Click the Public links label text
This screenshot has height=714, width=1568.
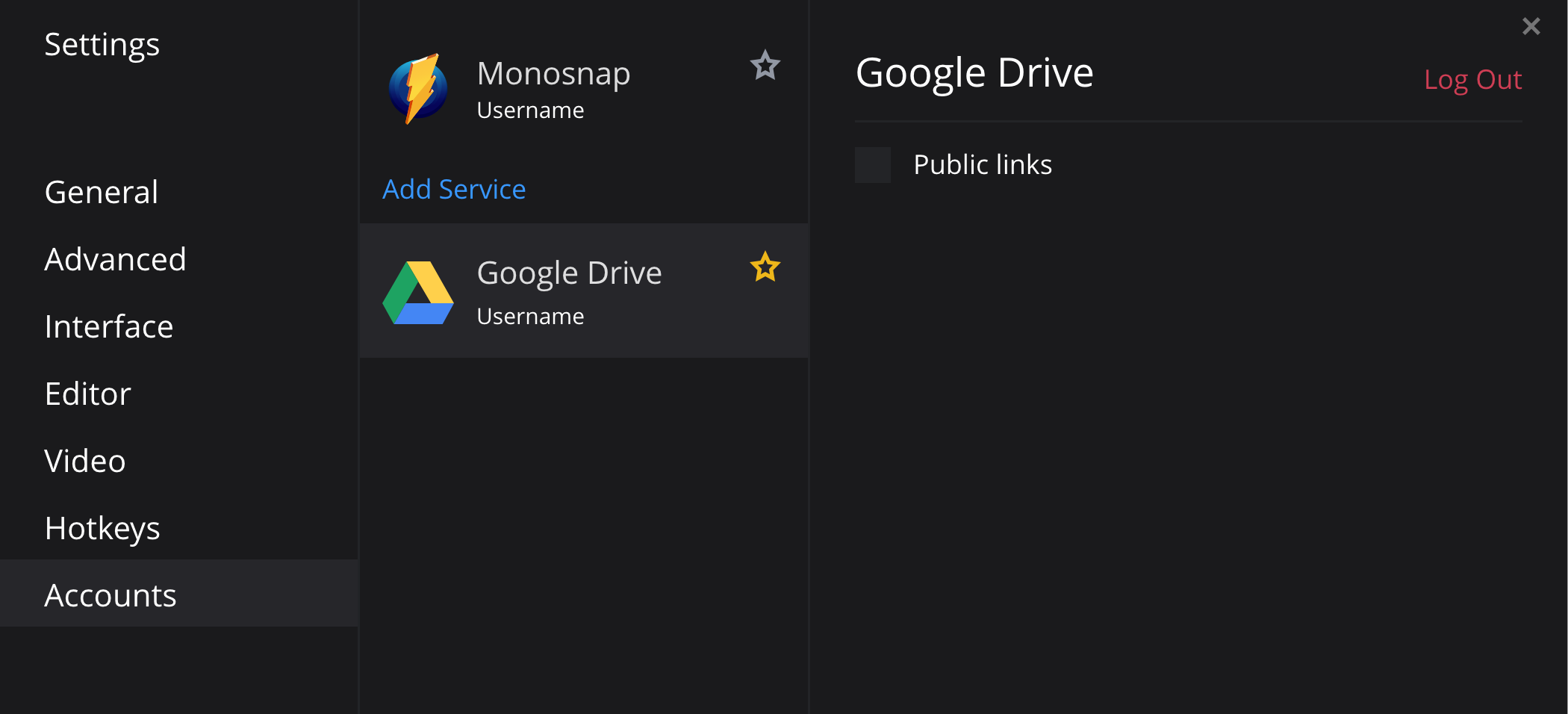point(983,165)
